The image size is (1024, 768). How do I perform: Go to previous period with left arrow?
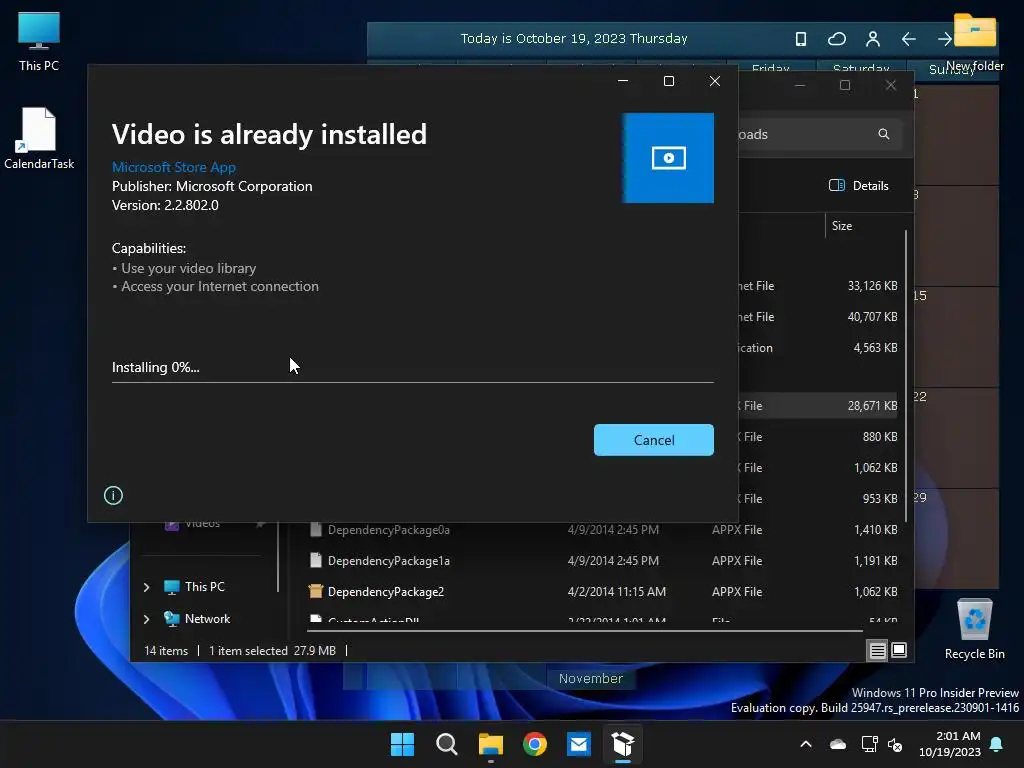tap(908, 39)
